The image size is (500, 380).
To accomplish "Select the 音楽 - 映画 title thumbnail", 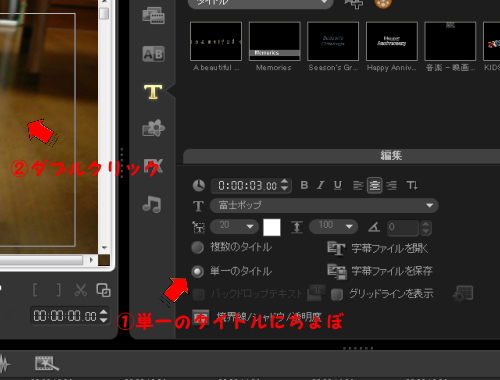I will (450, 41).
